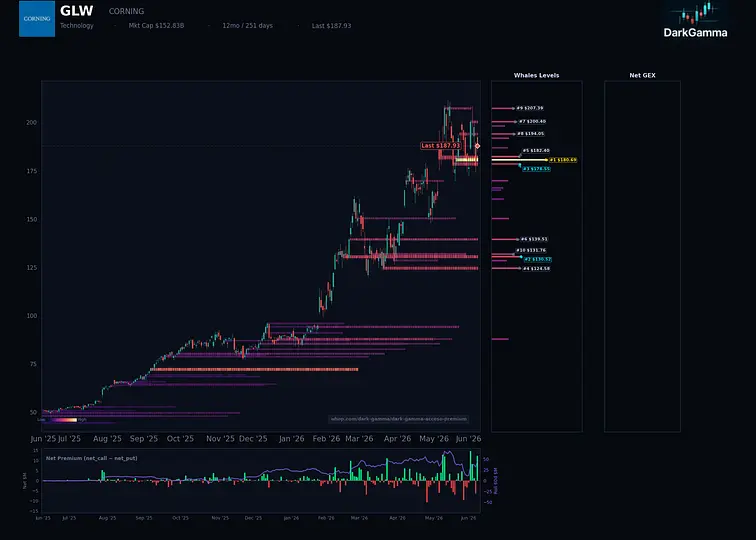Screen dimensions: 756x540
Task: Select the #10 $131.76 whale level
Action: (x=531, y=250)
